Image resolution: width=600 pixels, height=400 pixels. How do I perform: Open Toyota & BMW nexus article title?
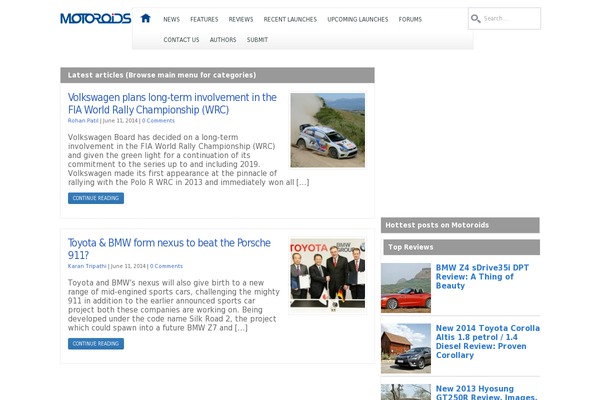169,249
